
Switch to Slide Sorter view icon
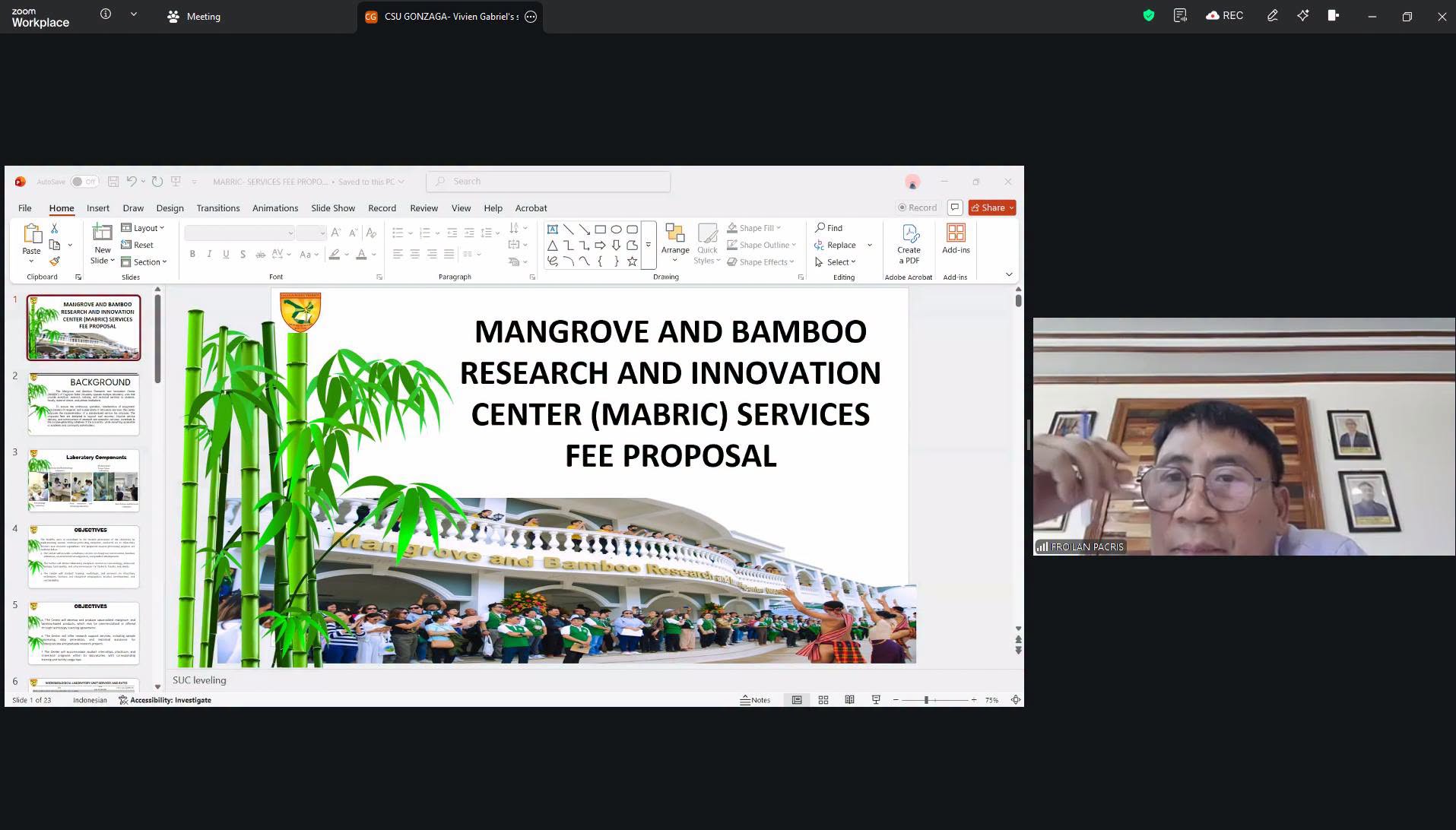click(x=823, y=700)
